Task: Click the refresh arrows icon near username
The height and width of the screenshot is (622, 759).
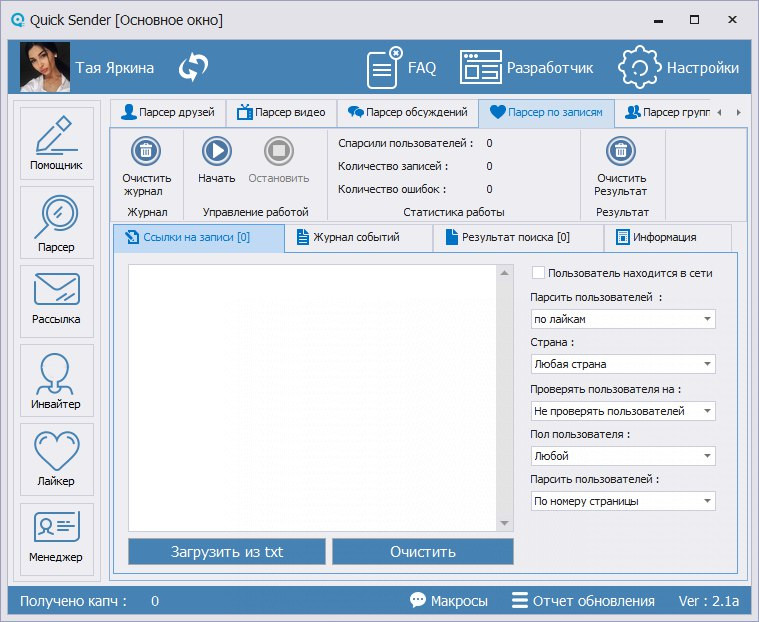Action: coord(193,68)
